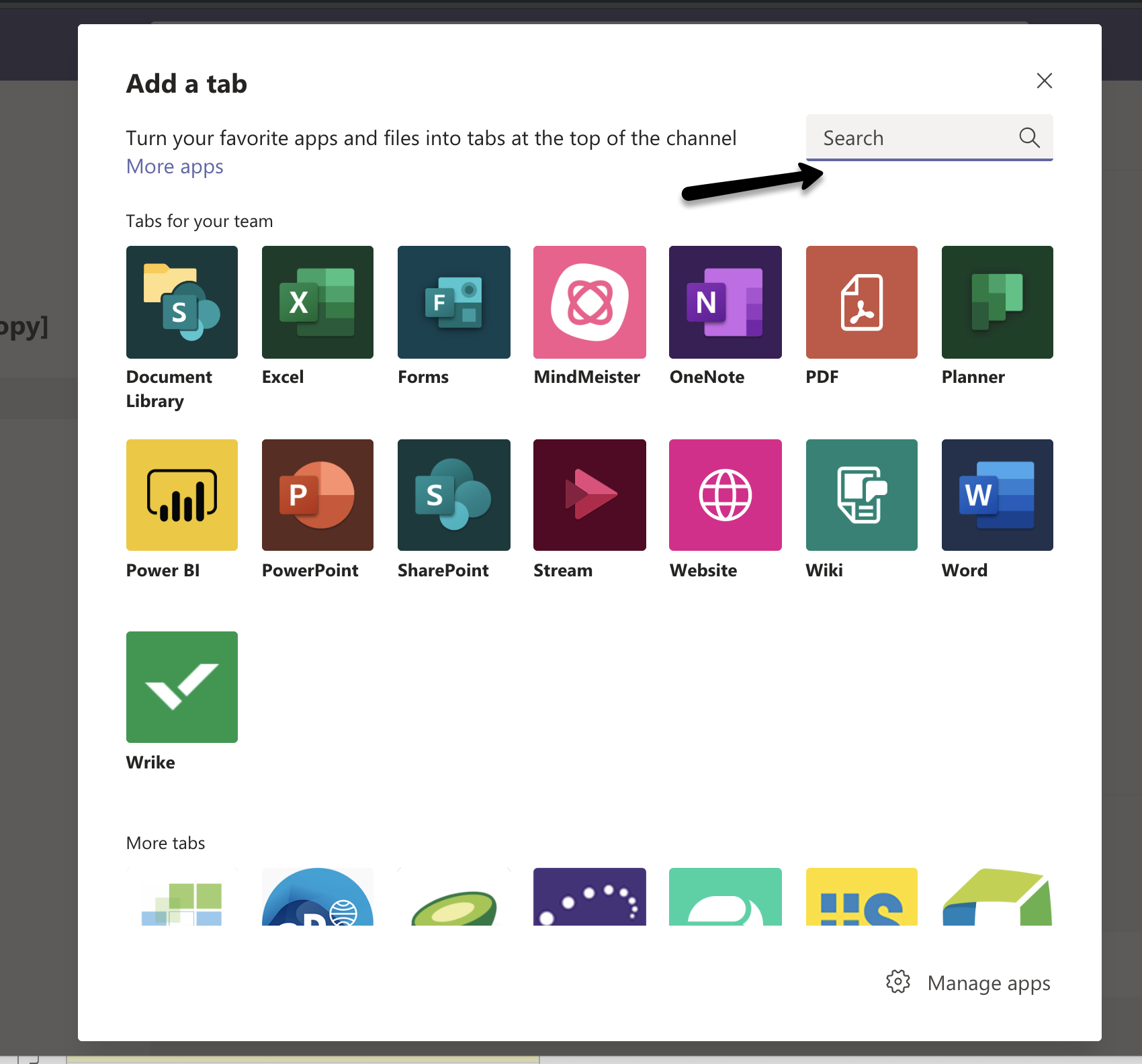Click into the Search field

930,138
